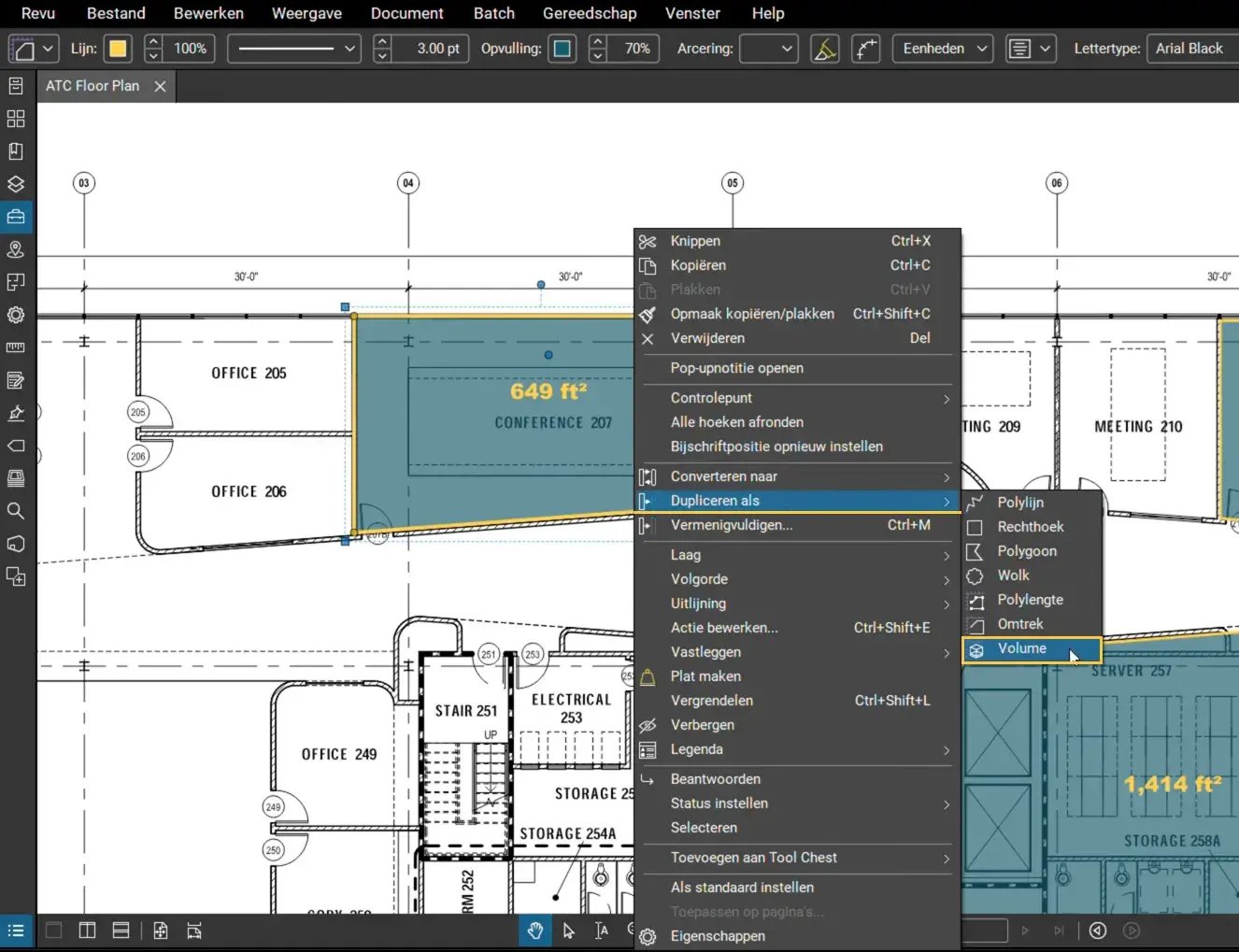Open the Bestand menu
Image resolution: width=1239 pixels, height=952 pixels.
coord(116,13)
